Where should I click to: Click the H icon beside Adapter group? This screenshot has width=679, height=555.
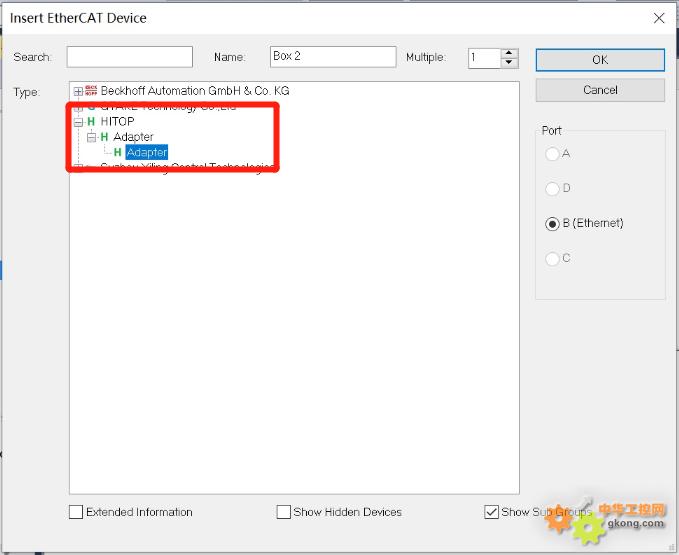104,137
